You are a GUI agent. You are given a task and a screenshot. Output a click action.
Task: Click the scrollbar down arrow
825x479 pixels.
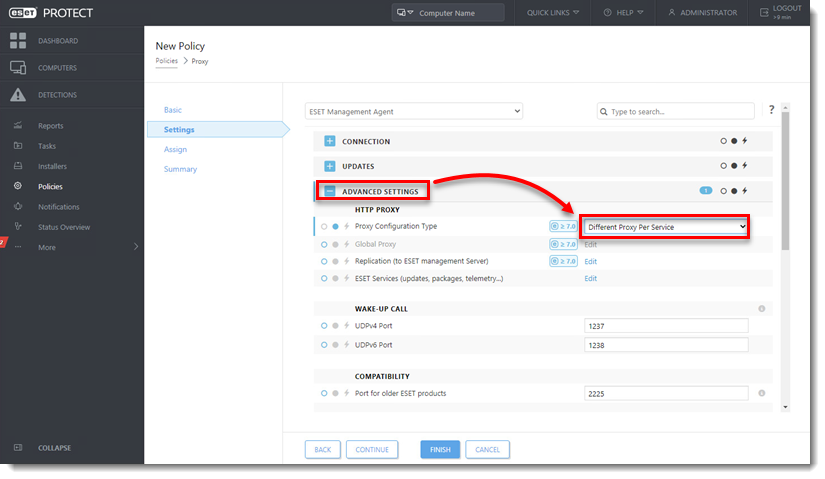pos(785,407)
